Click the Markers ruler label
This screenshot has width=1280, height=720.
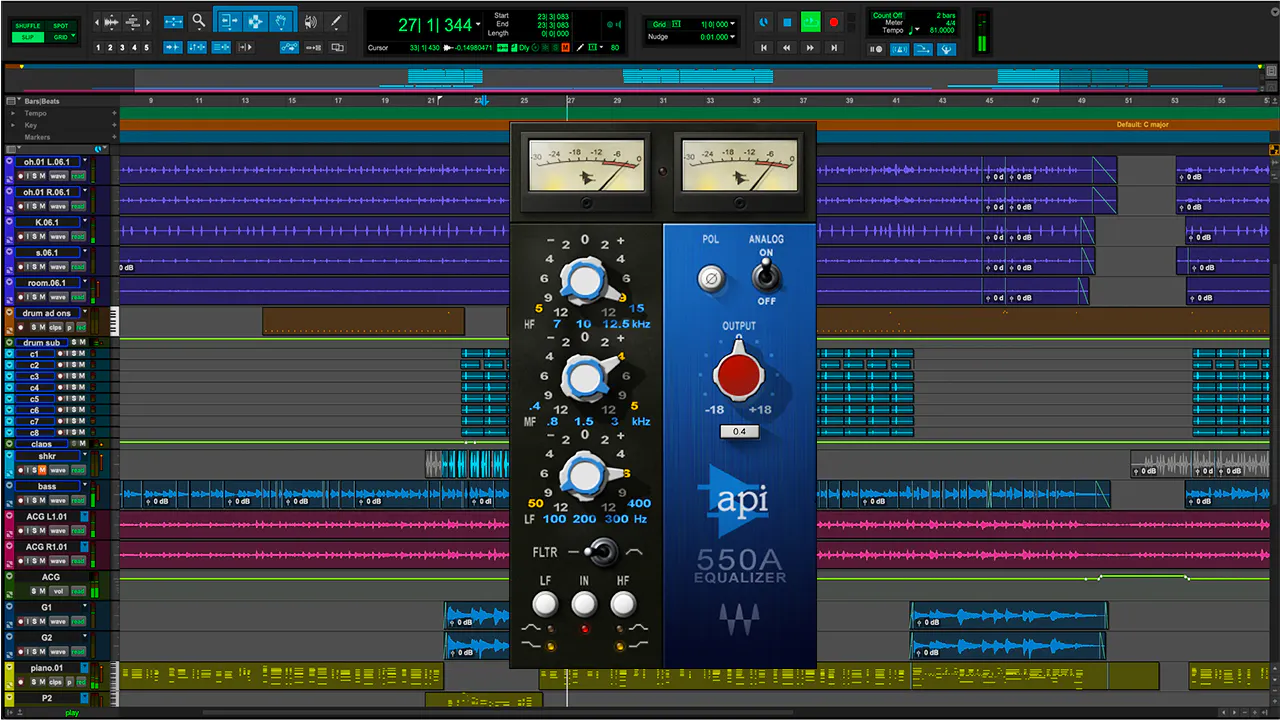[x=36, y=137]
